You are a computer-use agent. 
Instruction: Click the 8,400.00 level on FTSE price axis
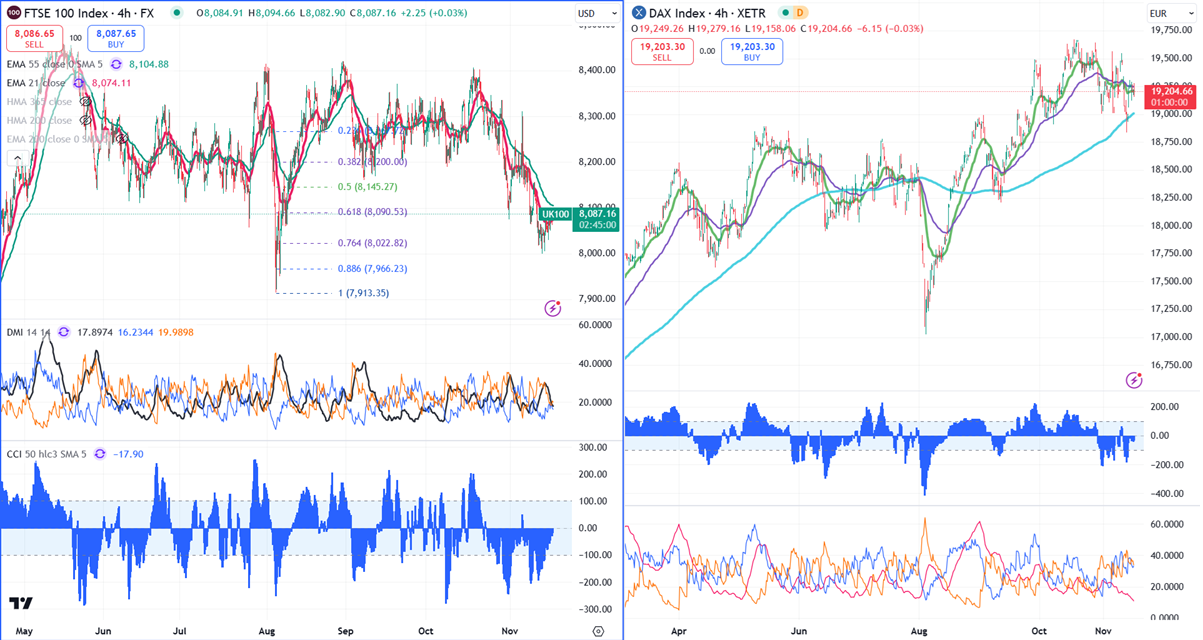pyautogui.click(x=595, y=70)
